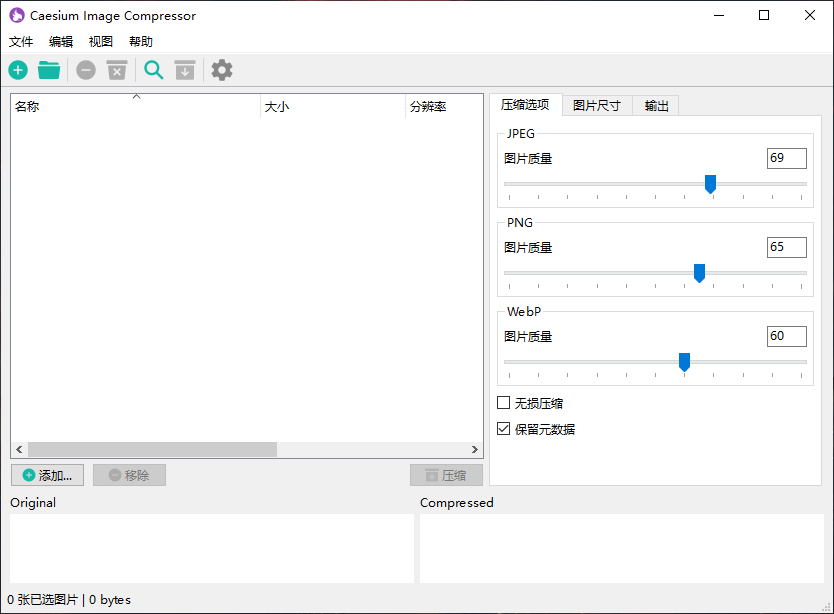Click the status text '0 张已选图片 | 0 bytes'
The width and height of the screenshot is (834, 614).
(69, 600)
